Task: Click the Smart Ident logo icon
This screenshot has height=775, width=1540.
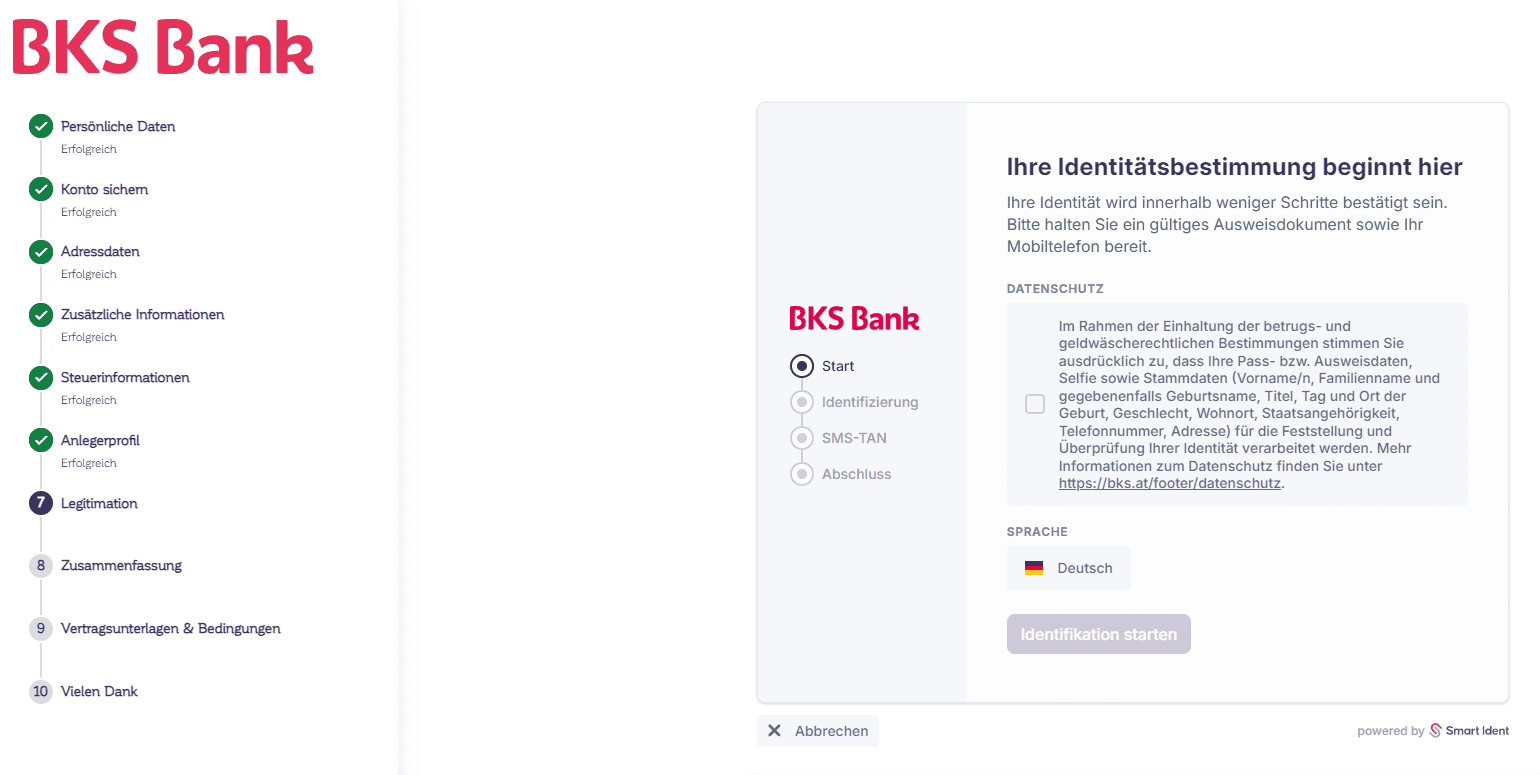Action: coord(1436,731)
